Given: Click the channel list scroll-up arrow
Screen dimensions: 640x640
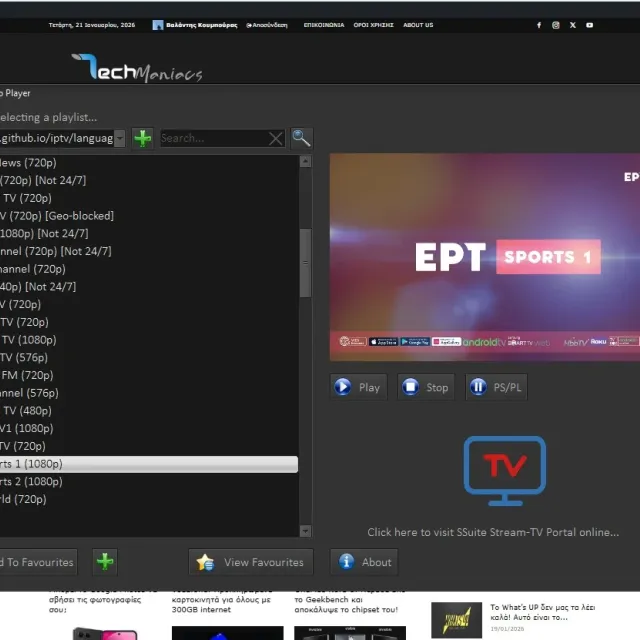Looking at the screenshot, I should (x=305, y=161).
